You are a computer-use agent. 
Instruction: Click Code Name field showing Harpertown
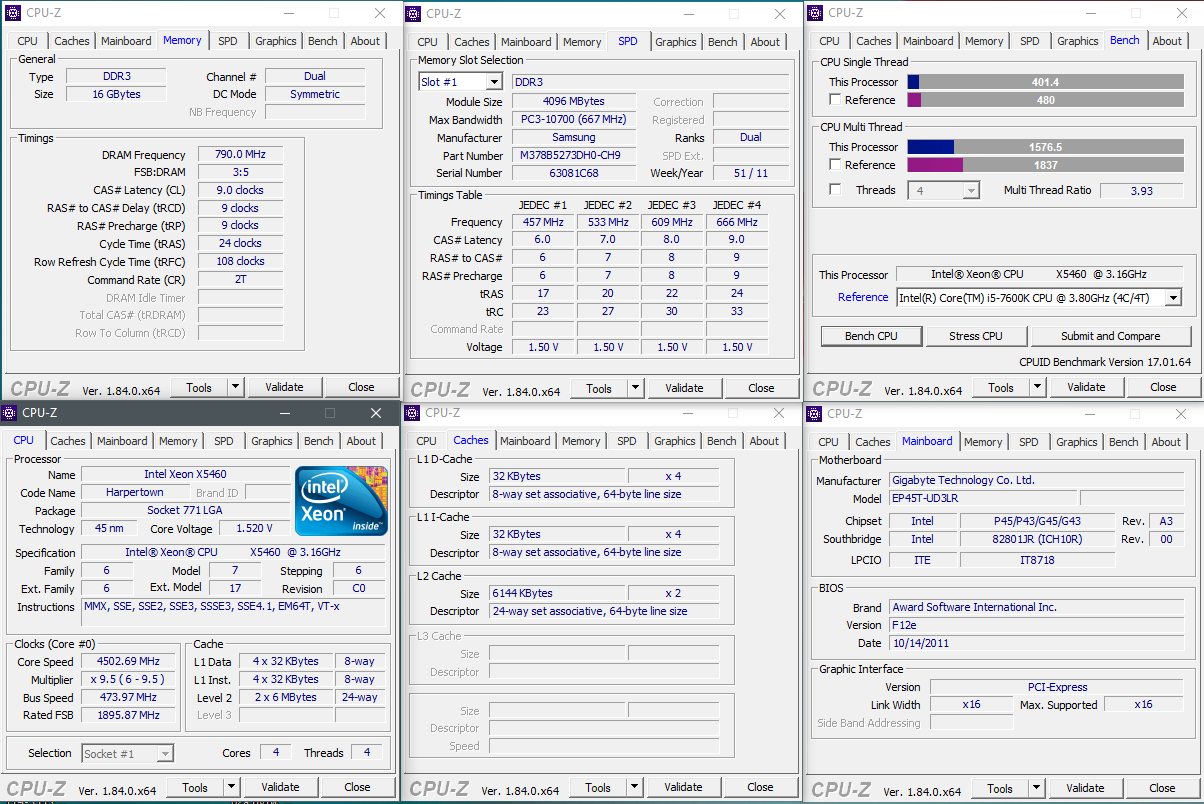coord(135,493)
